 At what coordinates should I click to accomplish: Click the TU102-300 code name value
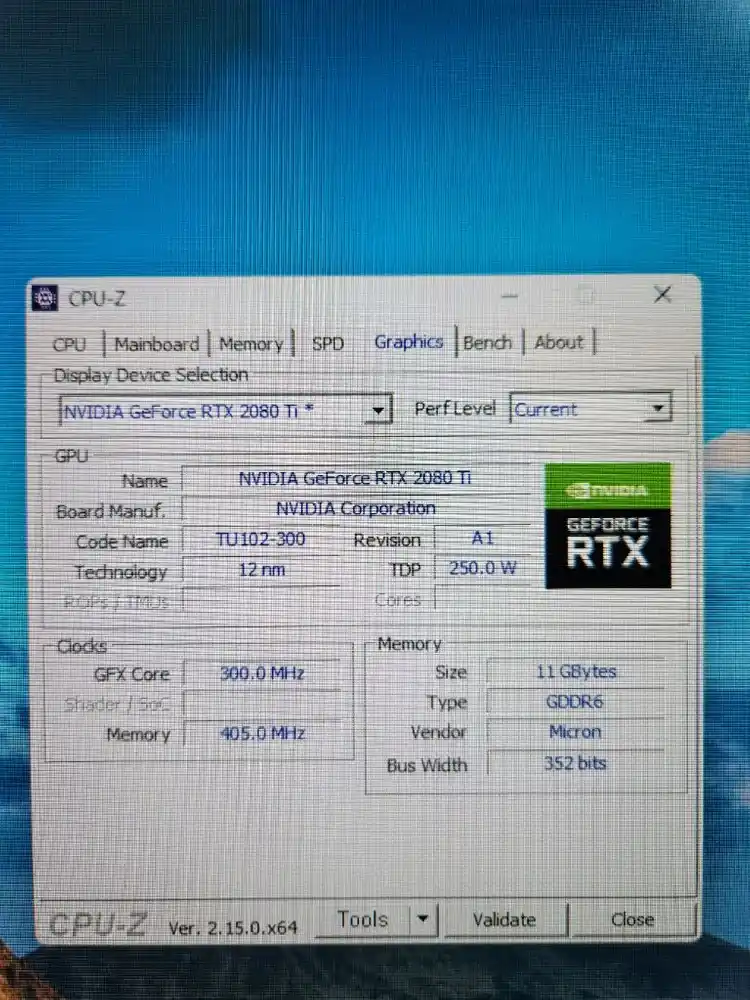[261, 540]
